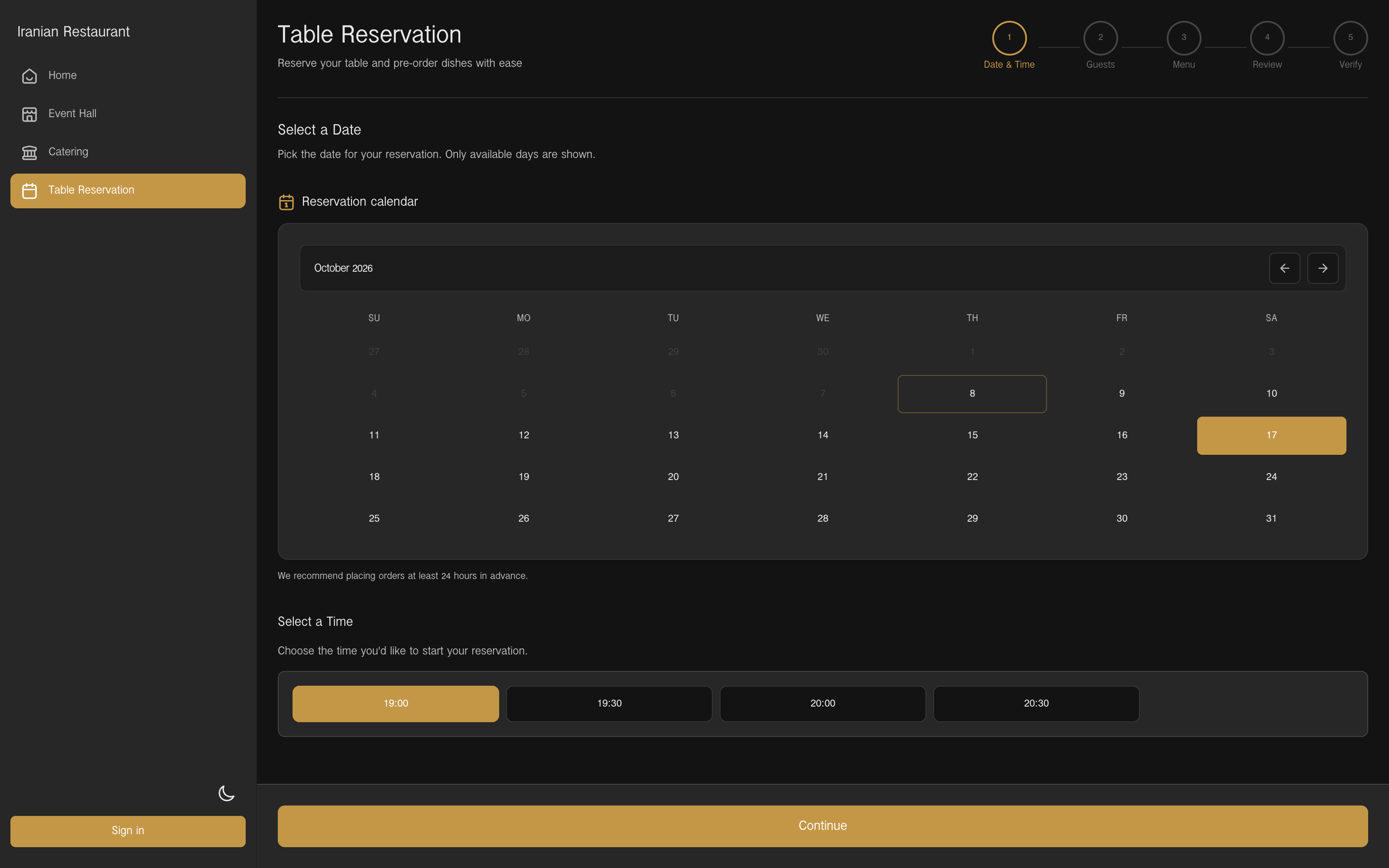
Task: Choose October 14 as reservation date
Action: pyautogui.click(x=823, y=435)
